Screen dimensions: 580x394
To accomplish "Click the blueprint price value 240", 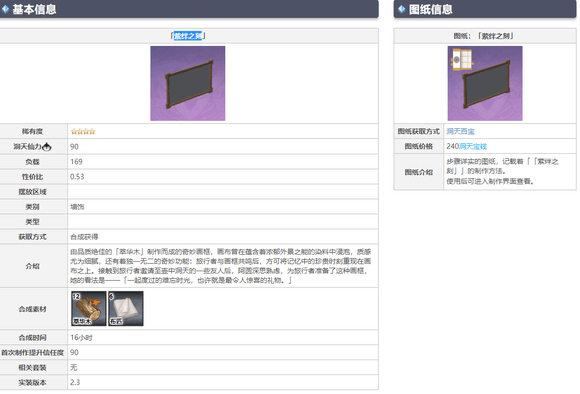I will pos(452,146).
